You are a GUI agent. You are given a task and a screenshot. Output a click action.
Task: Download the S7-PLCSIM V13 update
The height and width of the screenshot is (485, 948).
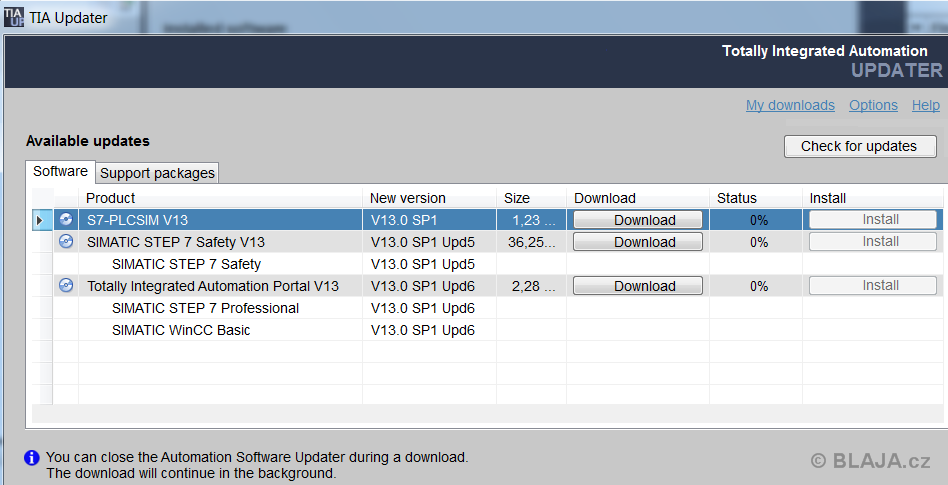[x=638, y=220]
